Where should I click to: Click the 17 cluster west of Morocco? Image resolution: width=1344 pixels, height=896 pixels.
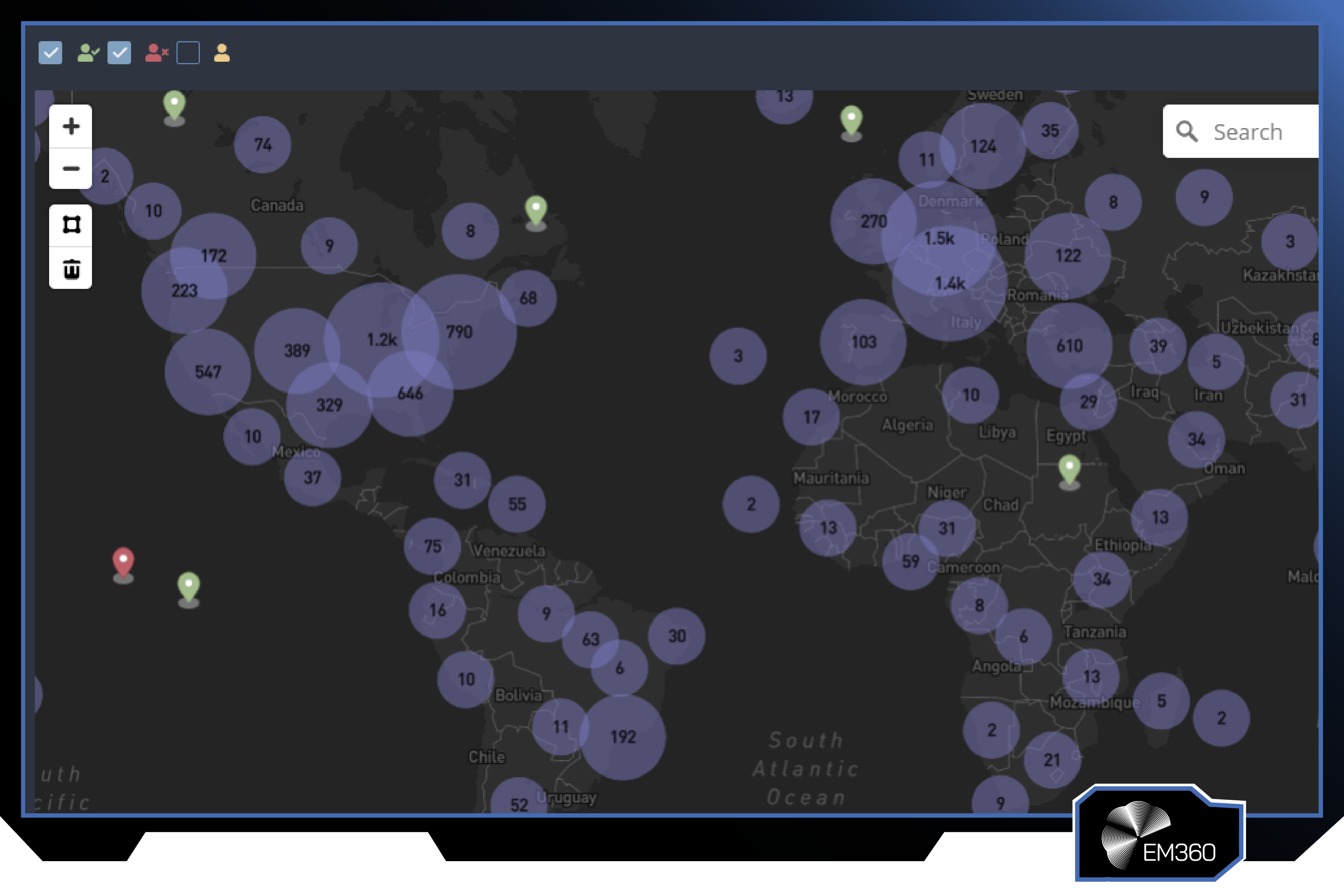[x=811, y=417]
